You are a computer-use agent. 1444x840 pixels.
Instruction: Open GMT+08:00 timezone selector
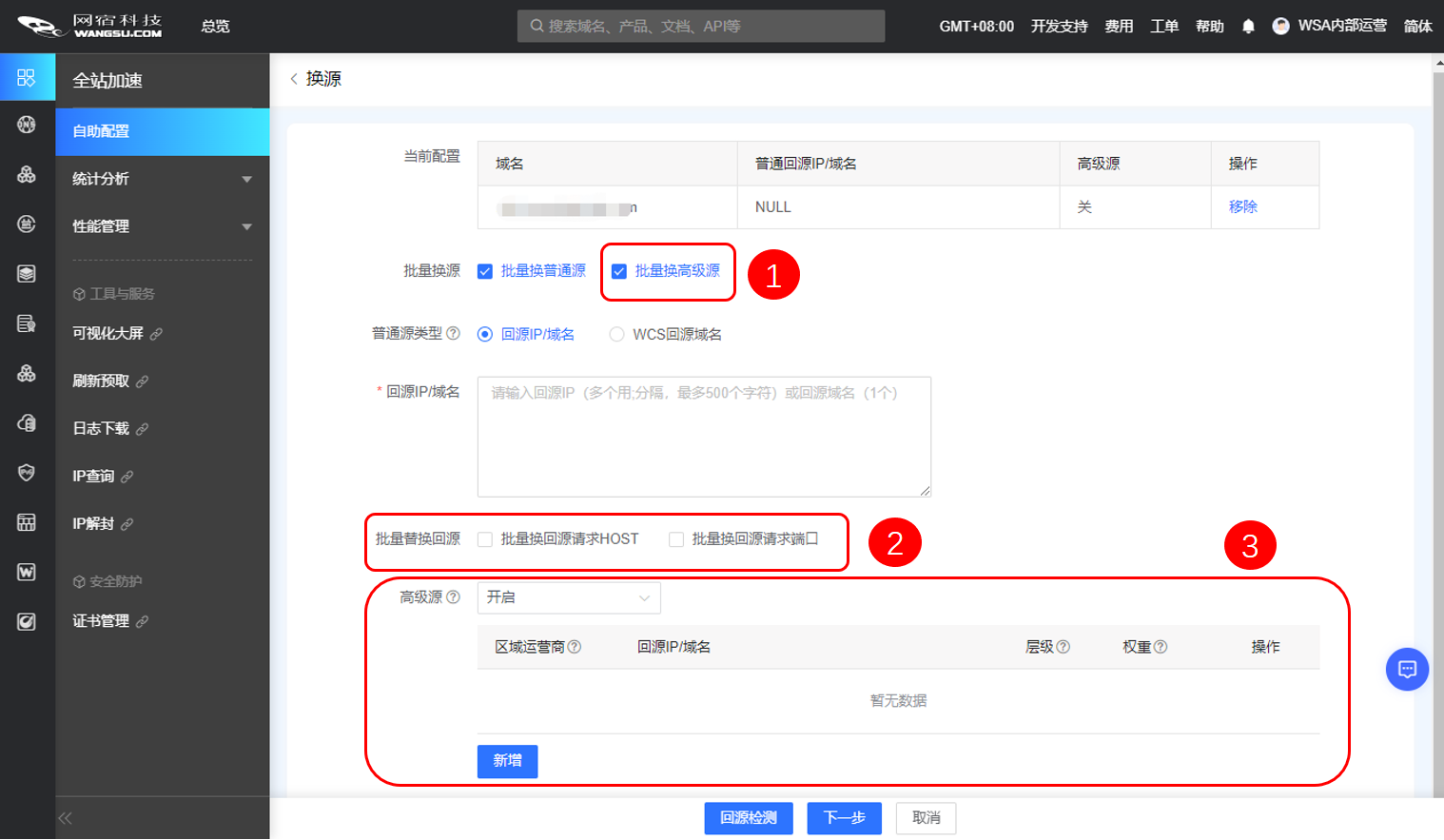pos(976,27)
